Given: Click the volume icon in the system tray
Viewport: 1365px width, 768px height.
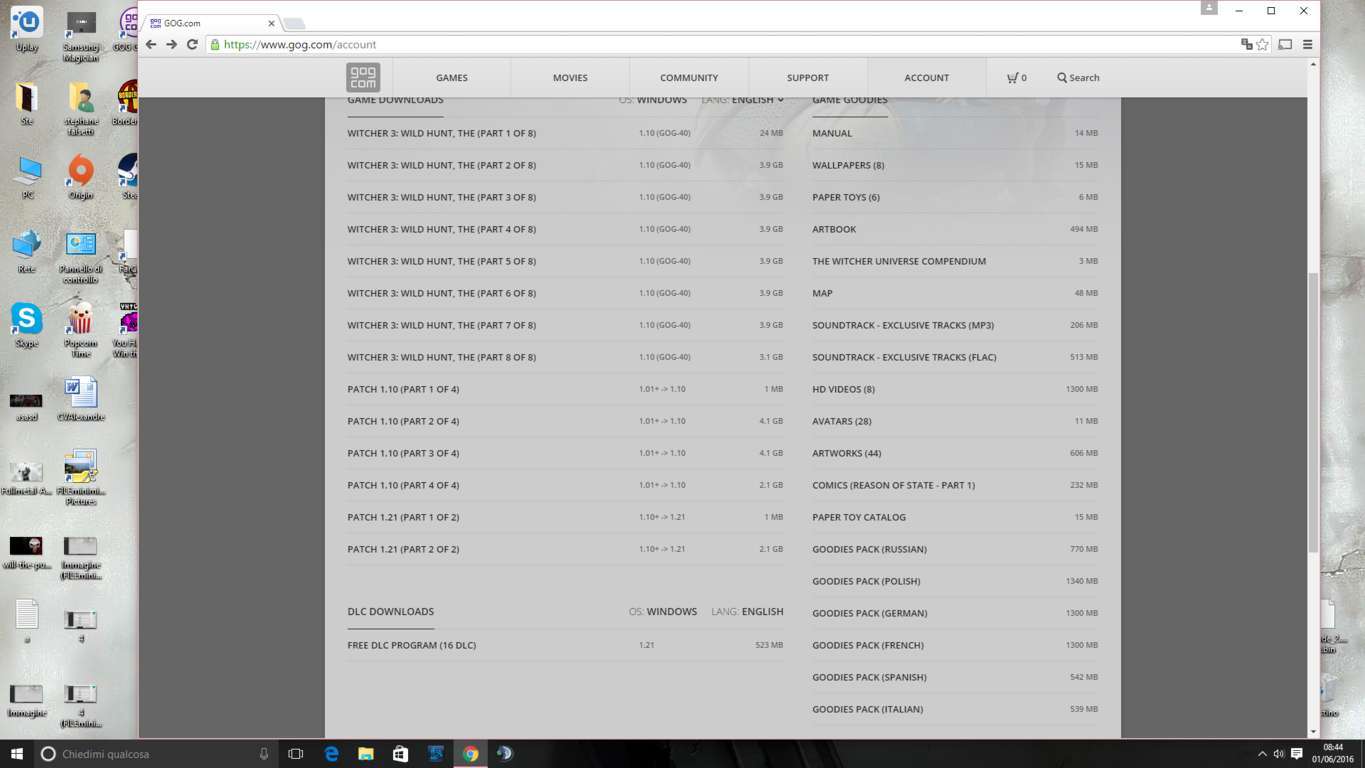Looking at the screenshot, I should (1279, 754).
